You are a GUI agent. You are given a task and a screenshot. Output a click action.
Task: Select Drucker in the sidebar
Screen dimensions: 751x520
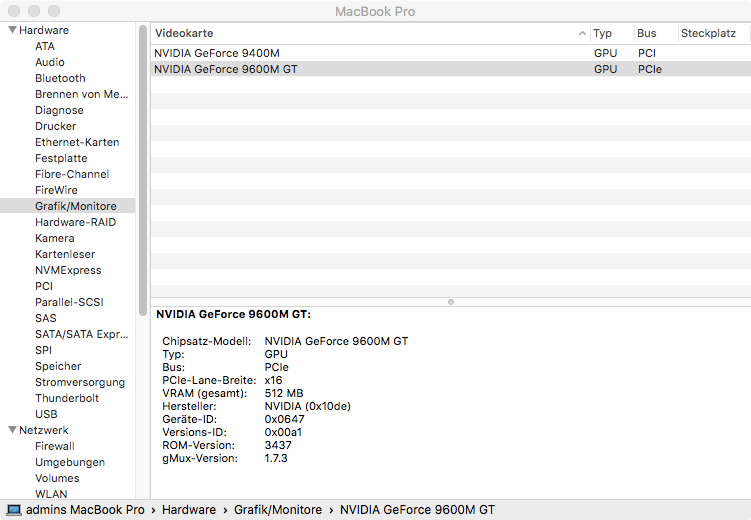tap(56, 126)
